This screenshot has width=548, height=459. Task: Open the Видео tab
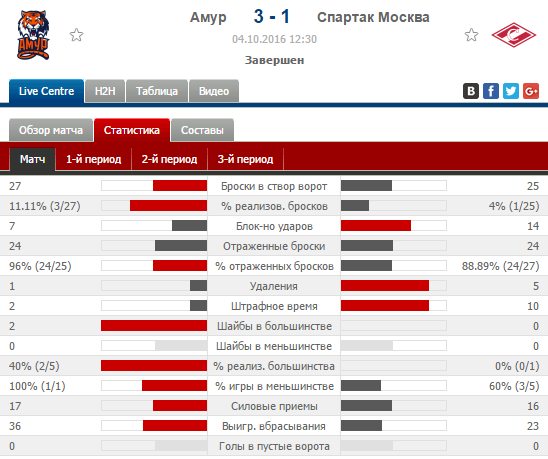pyautogui.click(x=214, y=91)
